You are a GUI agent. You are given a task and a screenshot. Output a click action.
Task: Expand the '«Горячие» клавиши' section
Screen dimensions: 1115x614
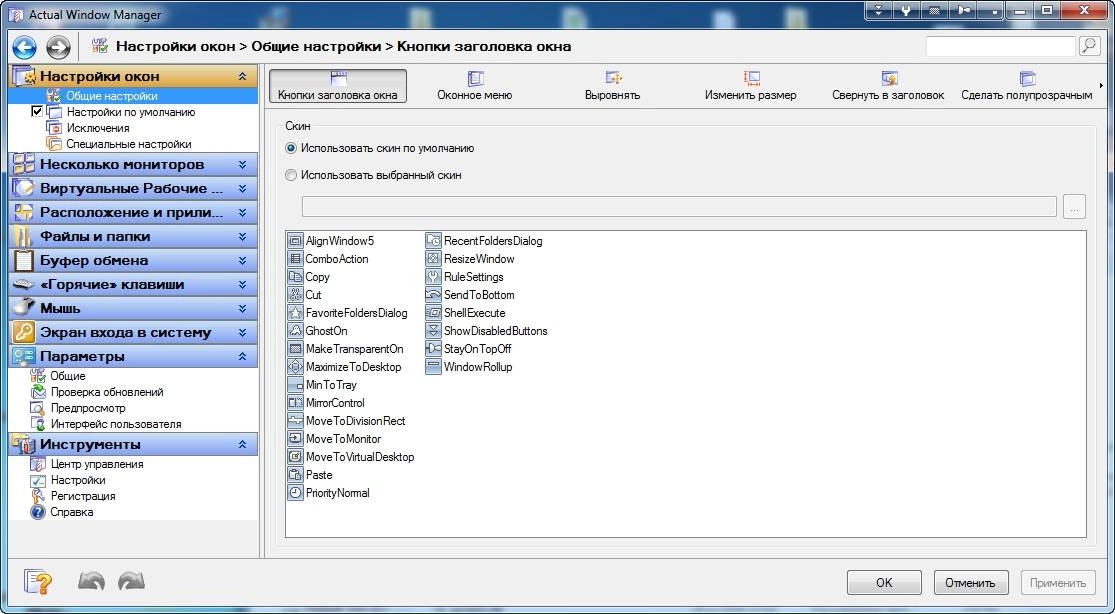click(242, 285)
